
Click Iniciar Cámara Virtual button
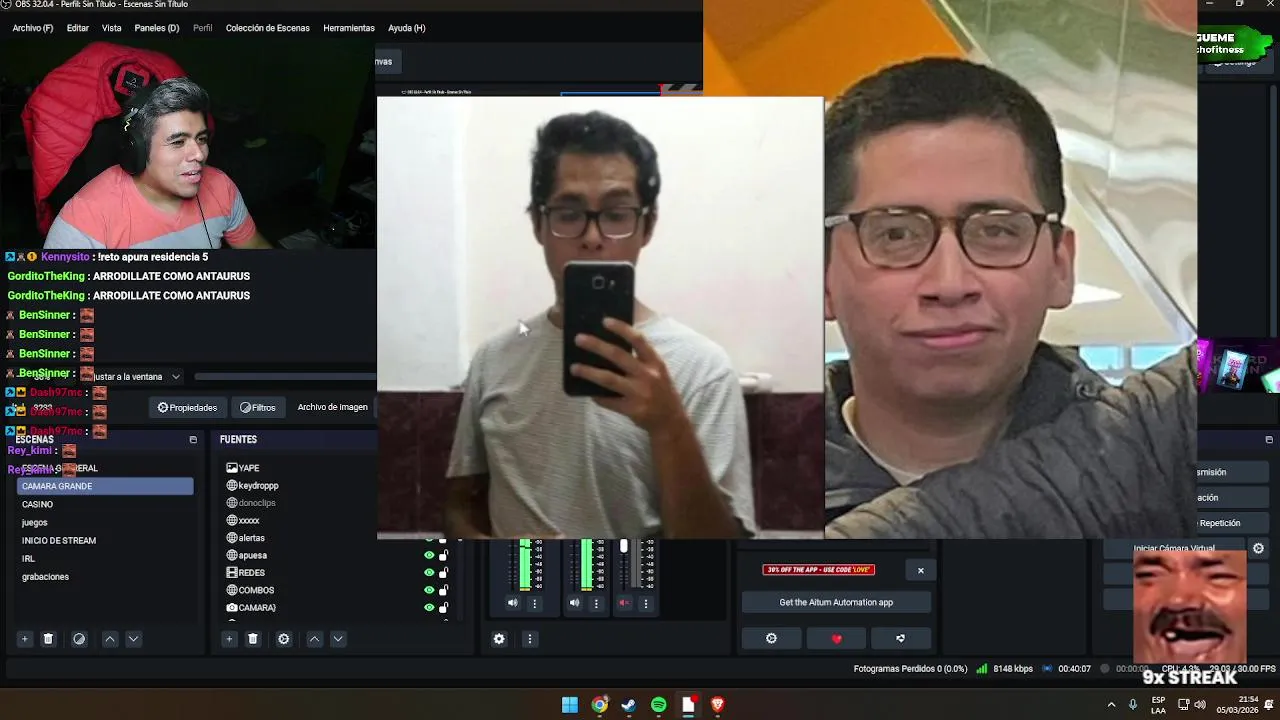tap(1174, 548)
